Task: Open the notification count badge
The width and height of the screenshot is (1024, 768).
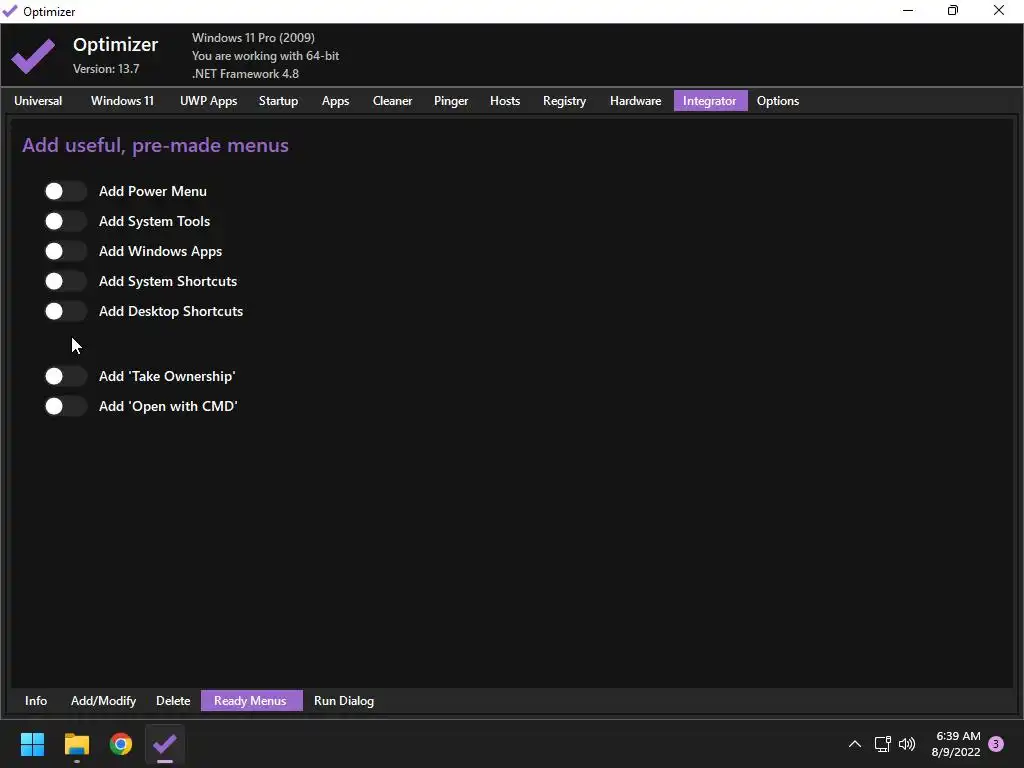Action: pos(996,744)
